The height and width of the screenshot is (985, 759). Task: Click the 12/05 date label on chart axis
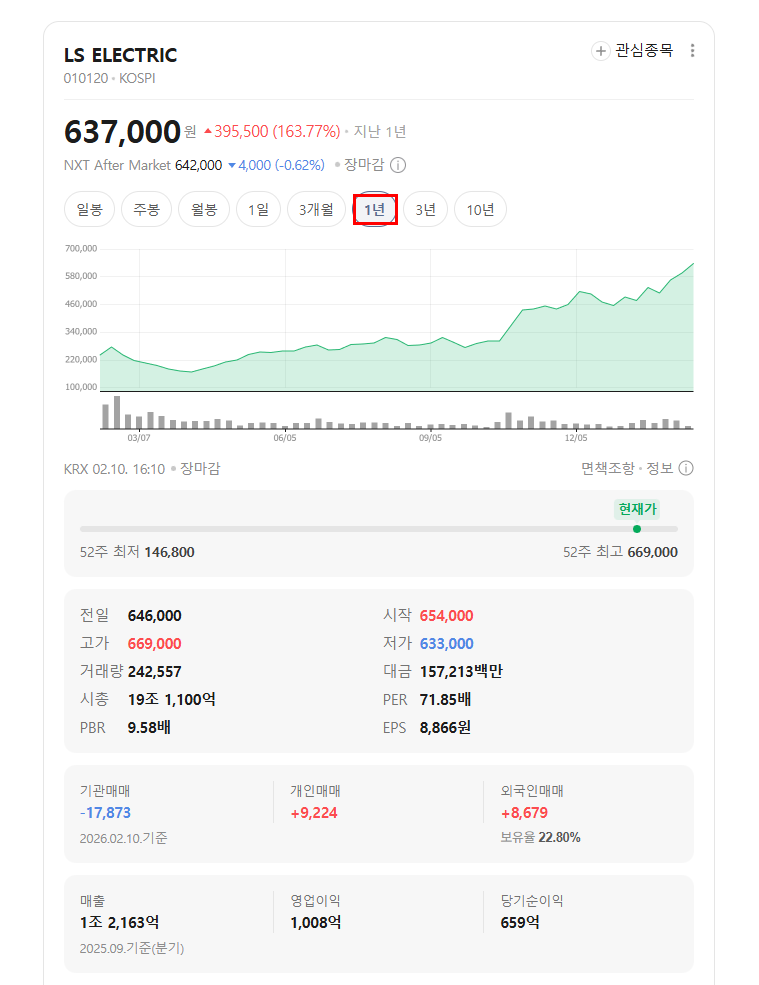[x=576, y=438]
